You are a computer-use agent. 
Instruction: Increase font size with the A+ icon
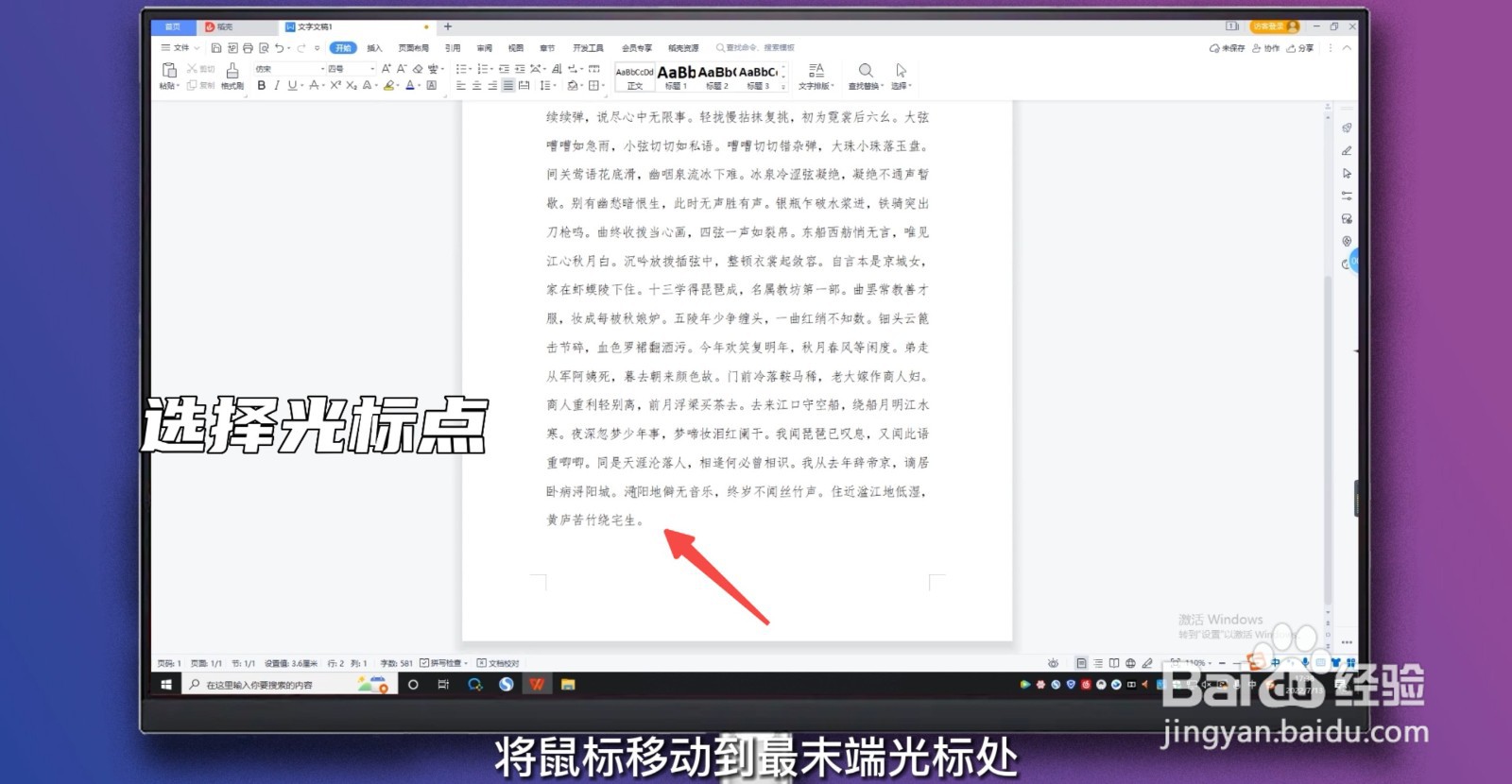click(386, 69)
